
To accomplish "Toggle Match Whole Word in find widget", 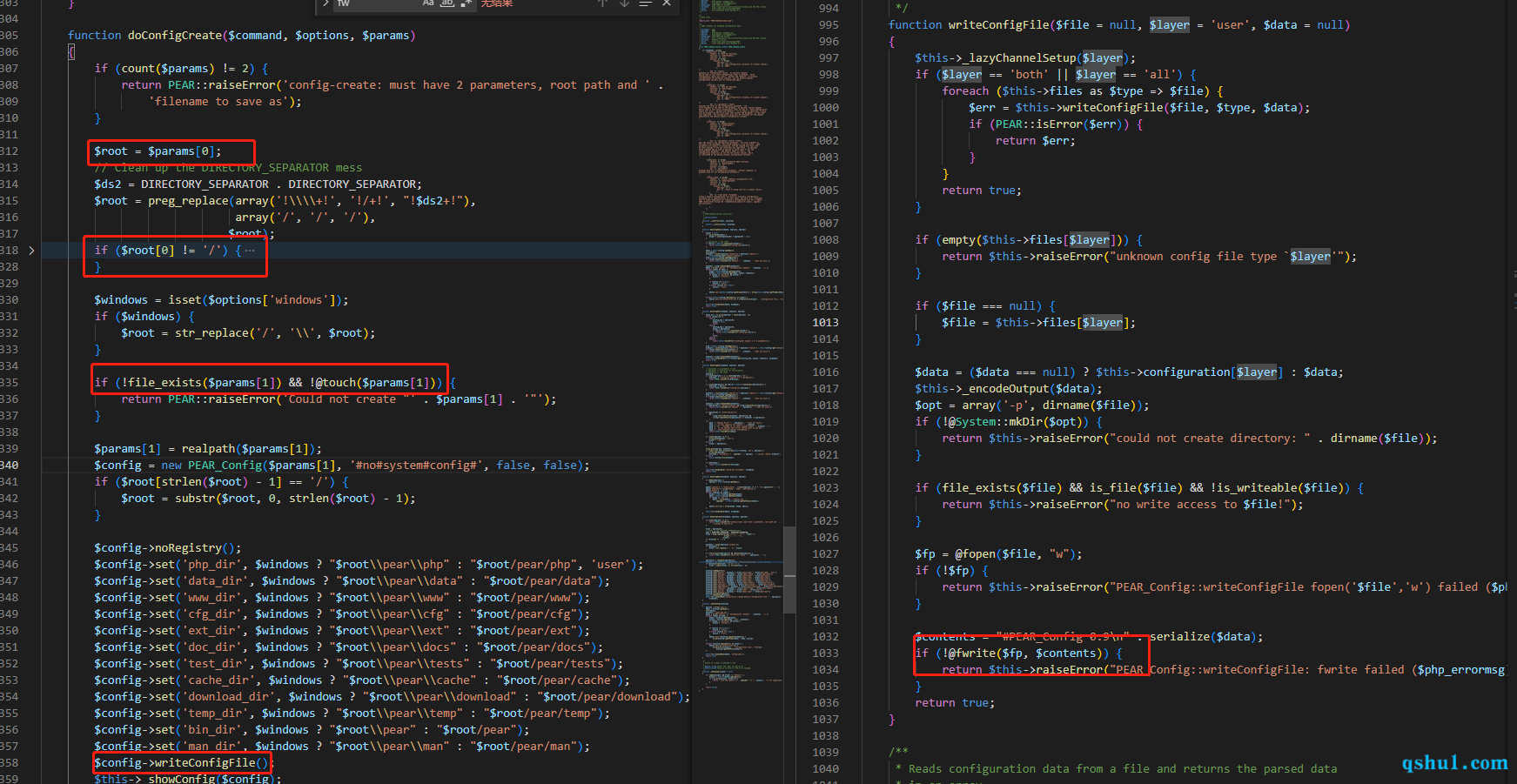I will [x=447, y=3].
